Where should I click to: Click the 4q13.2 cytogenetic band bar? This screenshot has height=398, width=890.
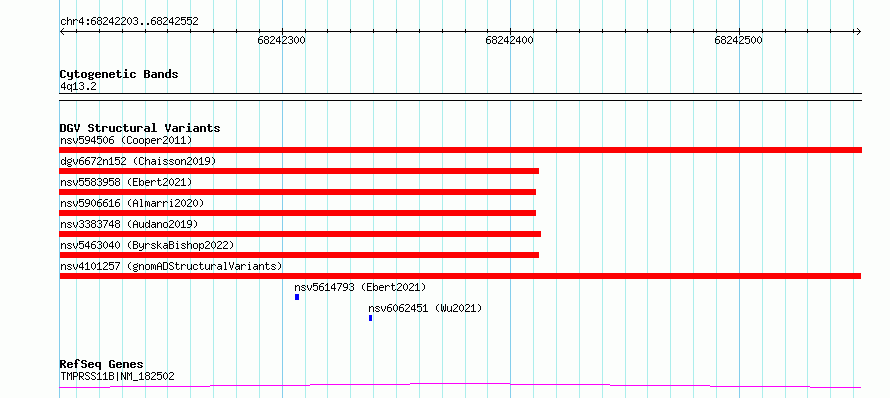pyautogui.click(x=460, y=97)
